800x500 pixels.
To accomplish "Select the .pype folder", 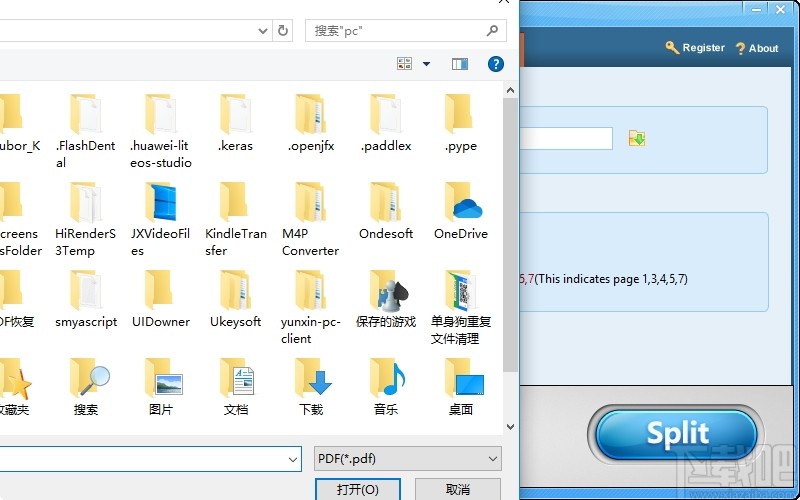I will pyautogui.click(x=461, y=123).
